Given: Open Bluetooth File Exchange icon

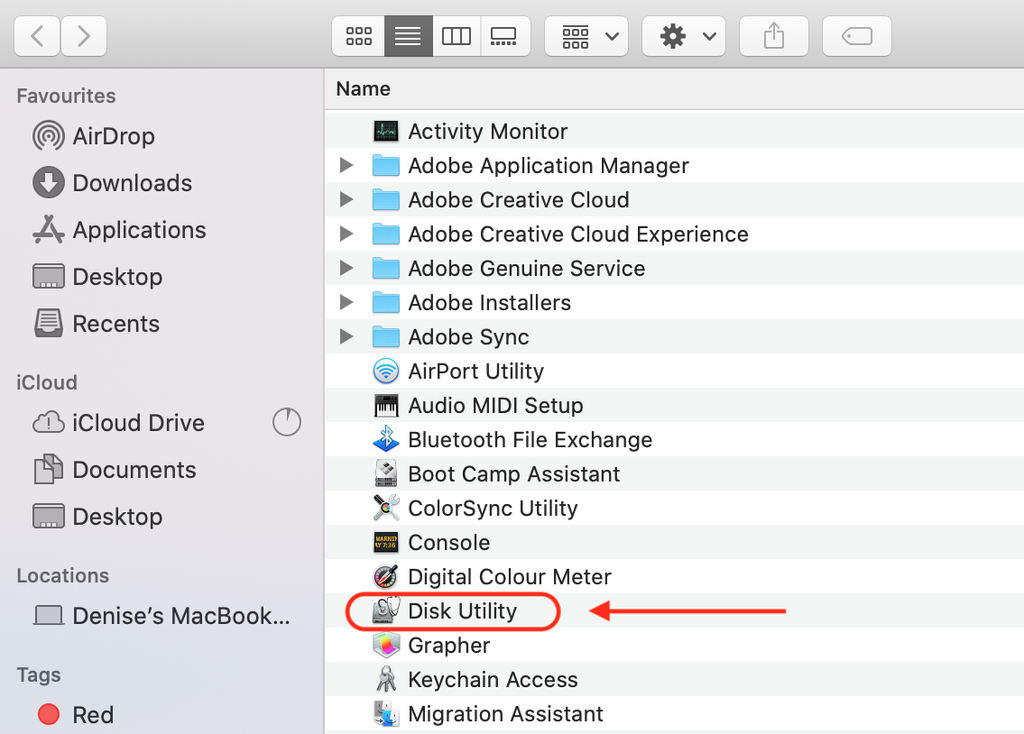Looking at the screenshot, I should [x=386, y=440].
